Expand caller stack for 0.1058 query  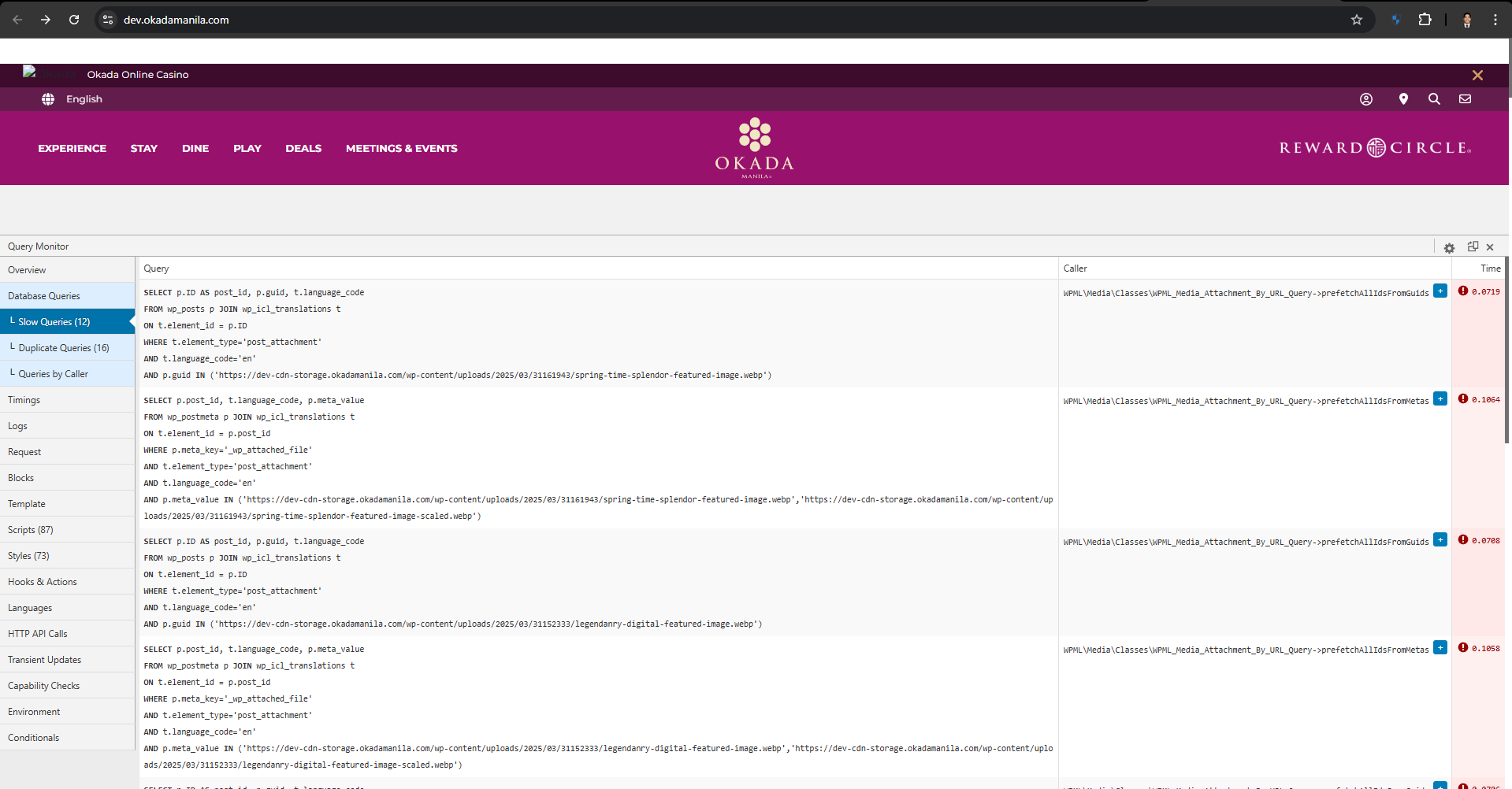(1440, 647)
